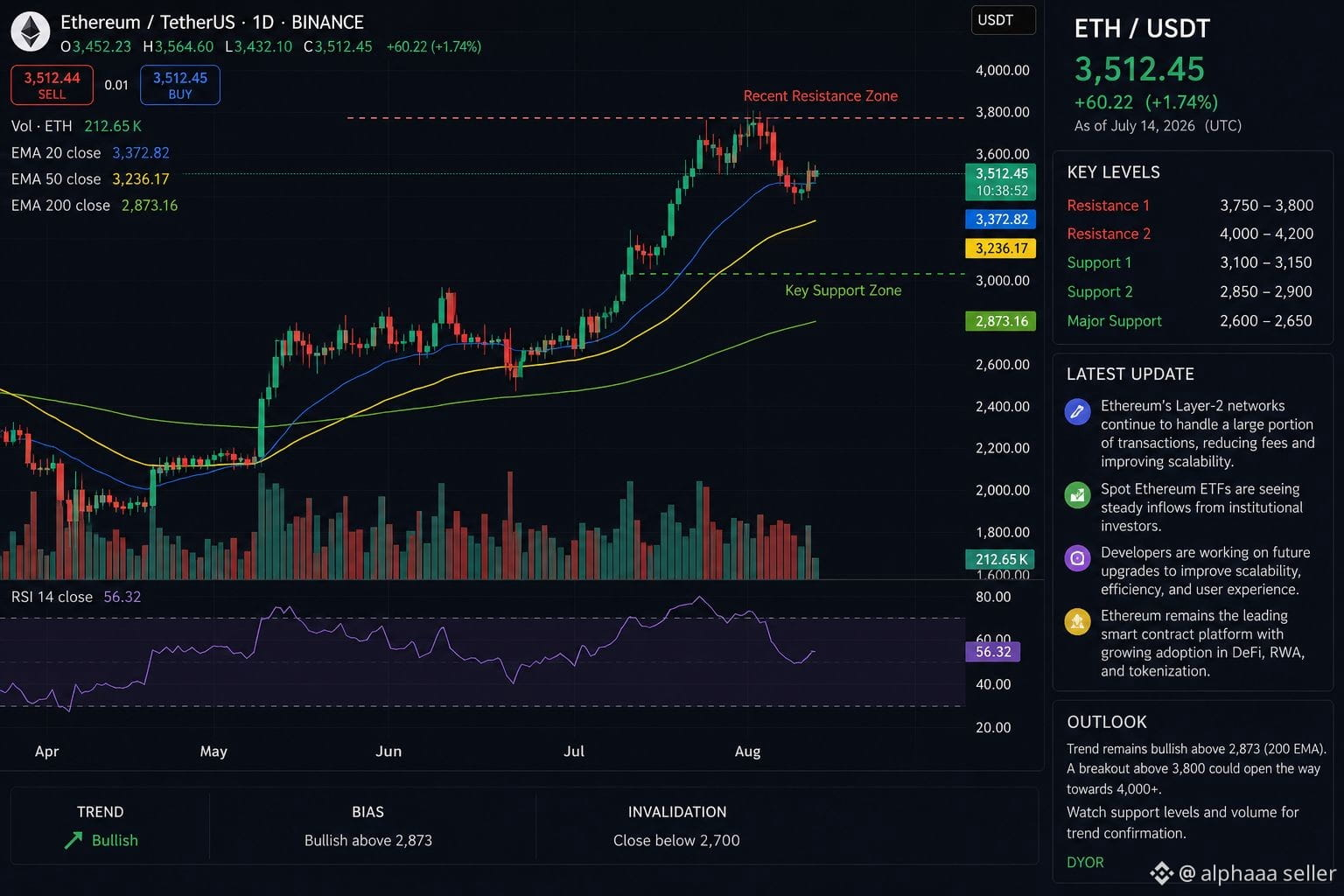Click the OUTLOOK heading
The width and height of the screenshot is (1344, 896).
point(1107,723)
